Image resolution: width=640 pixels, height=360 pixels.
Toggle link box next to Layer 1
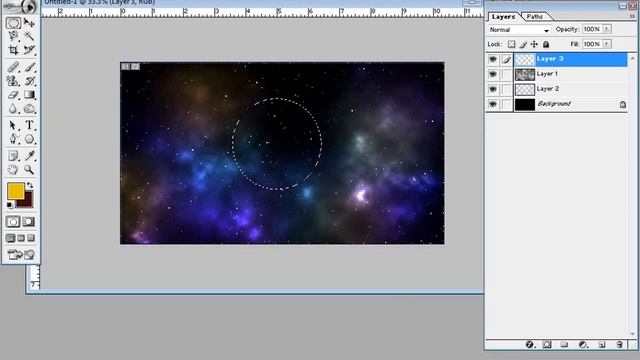pos(506,74)
